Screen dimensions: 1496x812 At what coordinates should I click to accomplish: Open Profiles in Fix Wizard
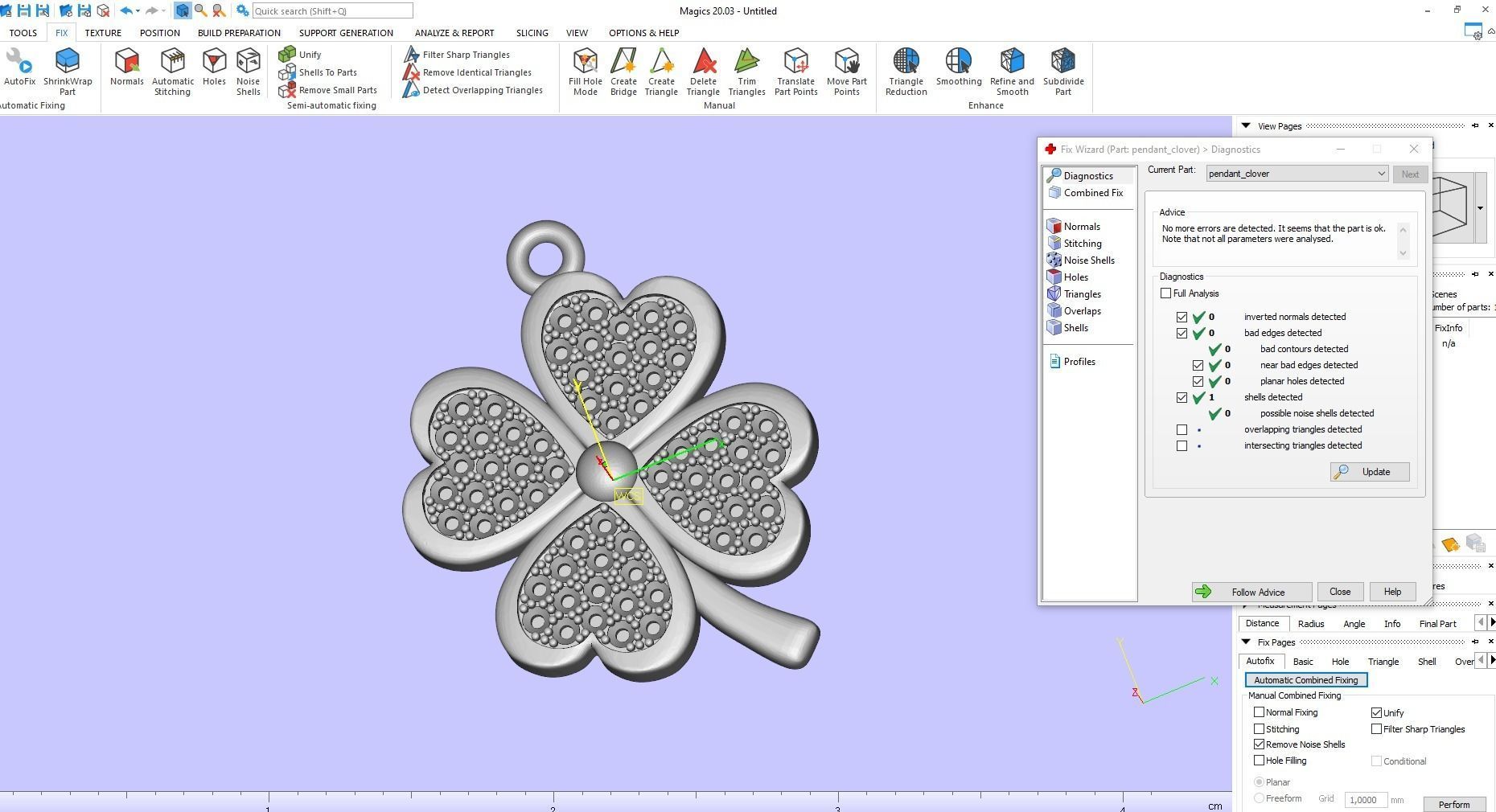point(1072,362)
